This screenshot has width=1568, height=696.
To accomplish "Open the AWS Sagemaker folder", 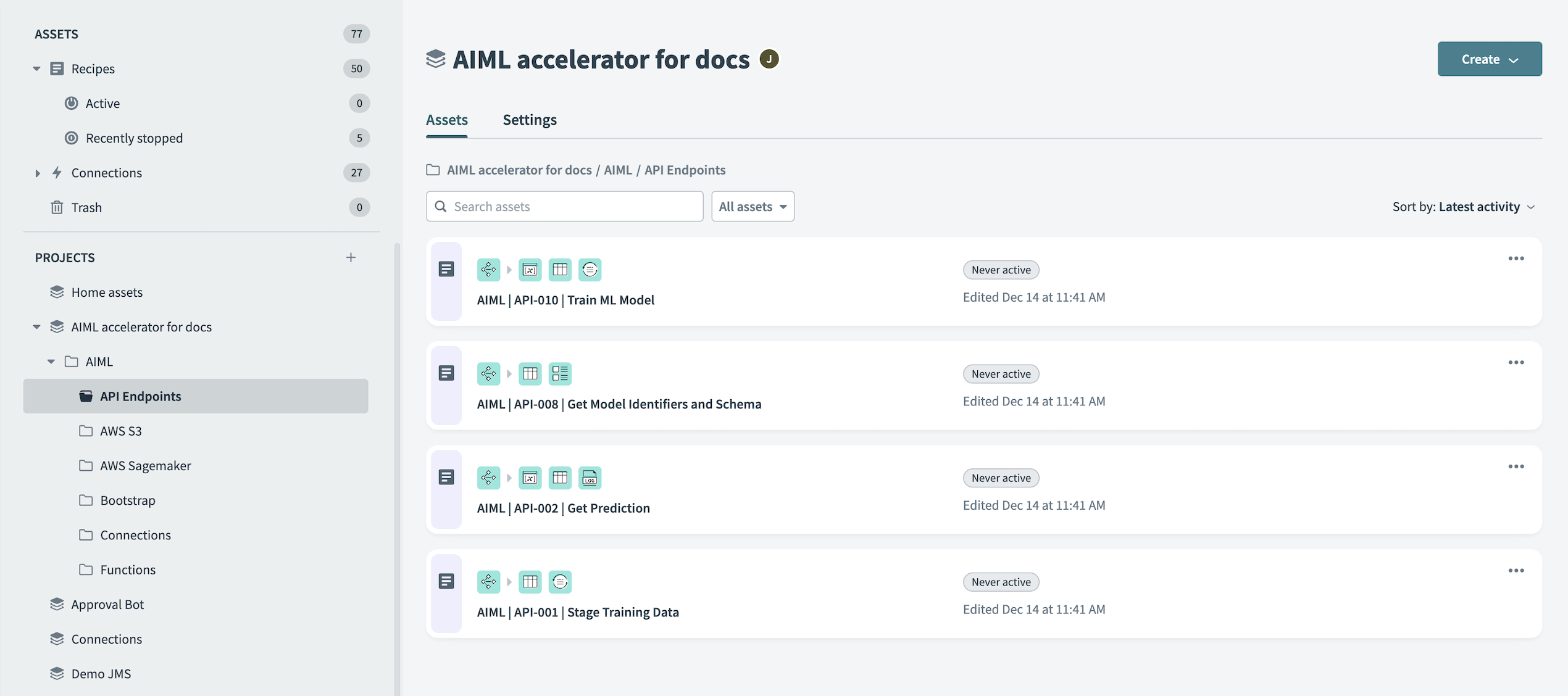I will pos(145,466).
